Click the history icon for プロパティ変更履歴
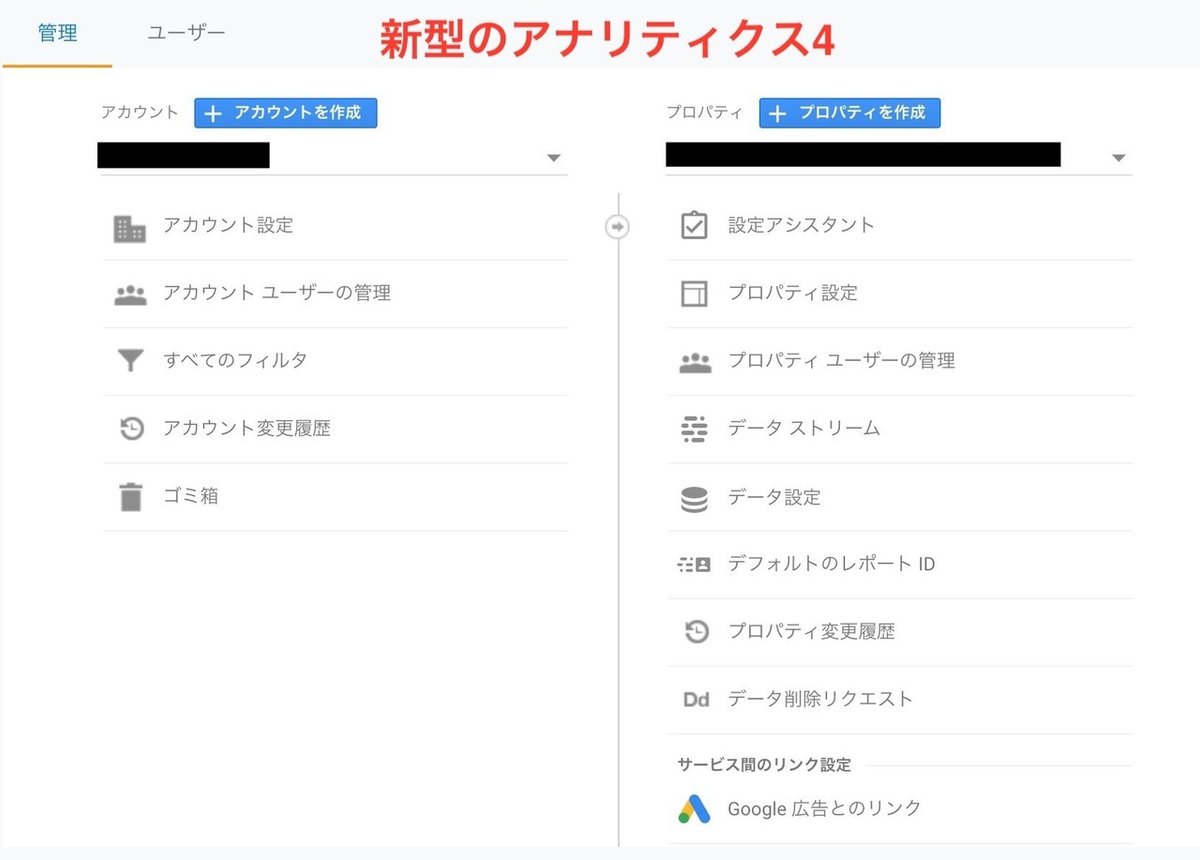Screen dimensions: 1200x860 coord(696,632)
